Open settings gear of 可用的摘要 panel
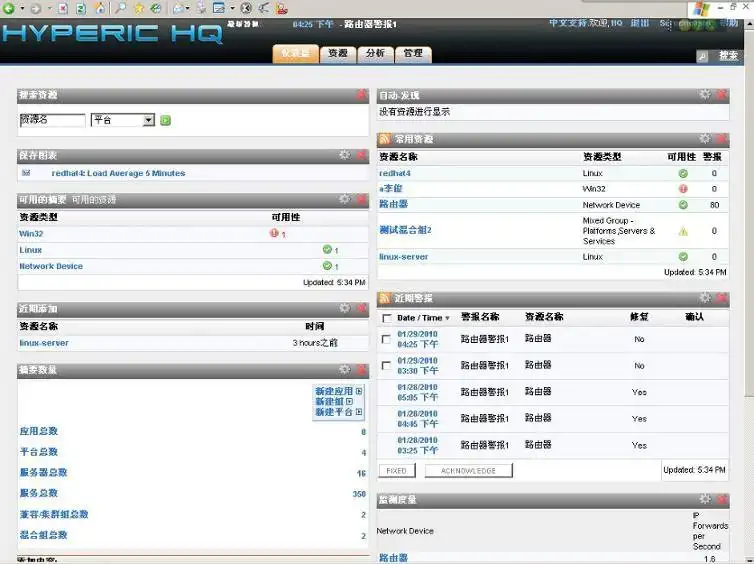This screenshot has width=754, height=564. click(344, 199)
